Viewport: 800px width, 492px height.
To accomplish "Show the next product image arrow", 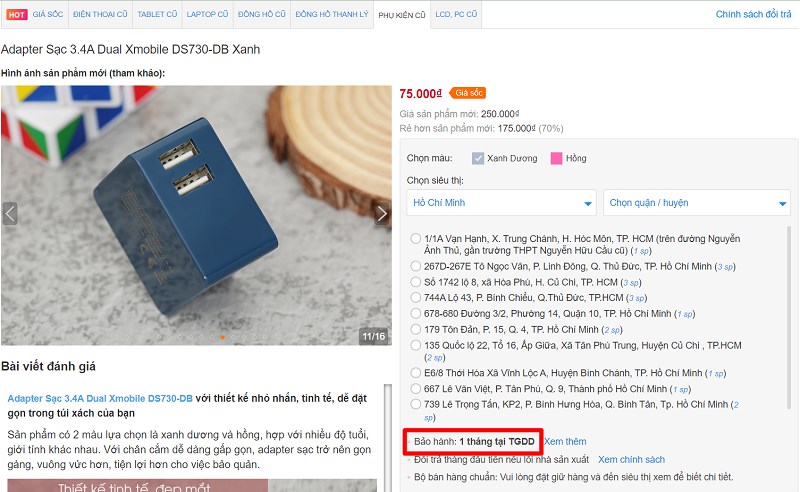I will 382,213.
